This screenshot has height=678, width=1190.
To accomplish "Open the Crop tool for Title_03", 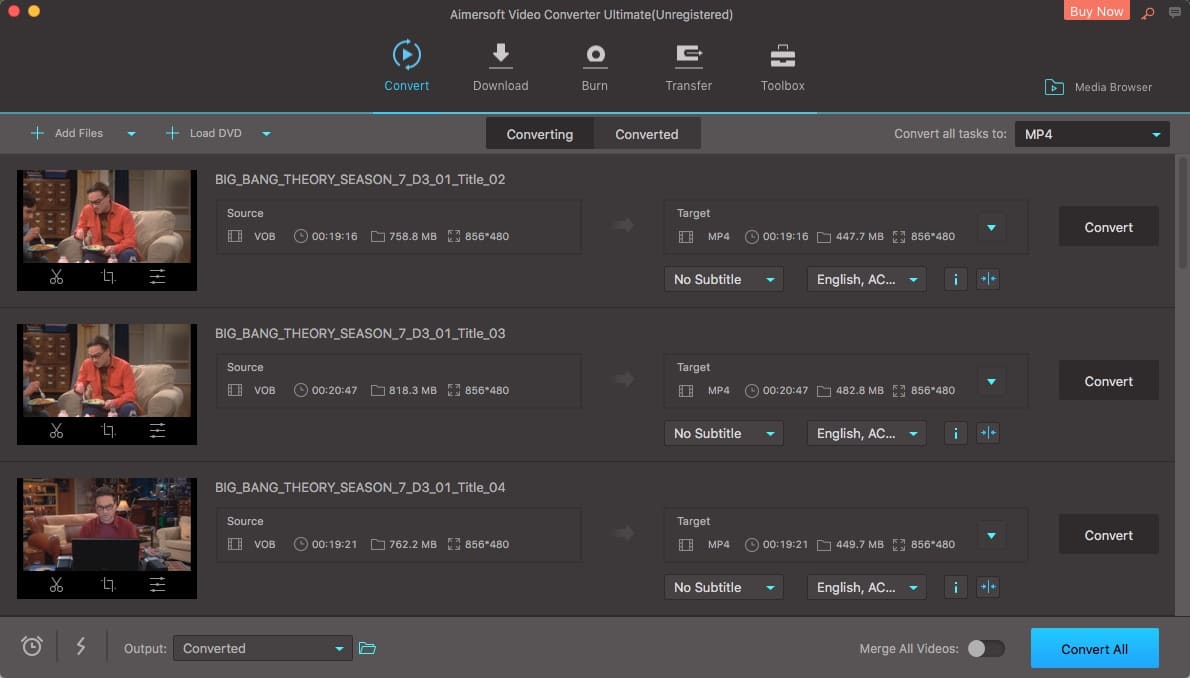I will (x=107, y=430).
